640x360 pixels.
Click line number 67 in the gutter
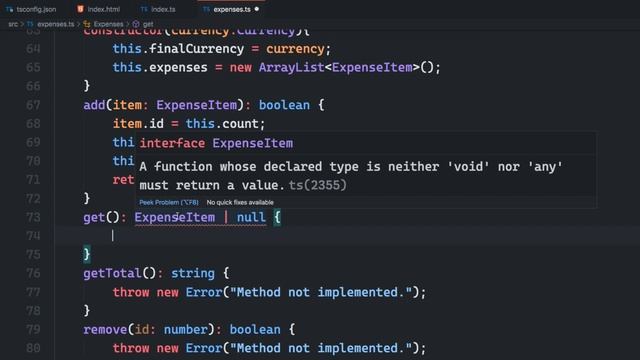(33, 105)
